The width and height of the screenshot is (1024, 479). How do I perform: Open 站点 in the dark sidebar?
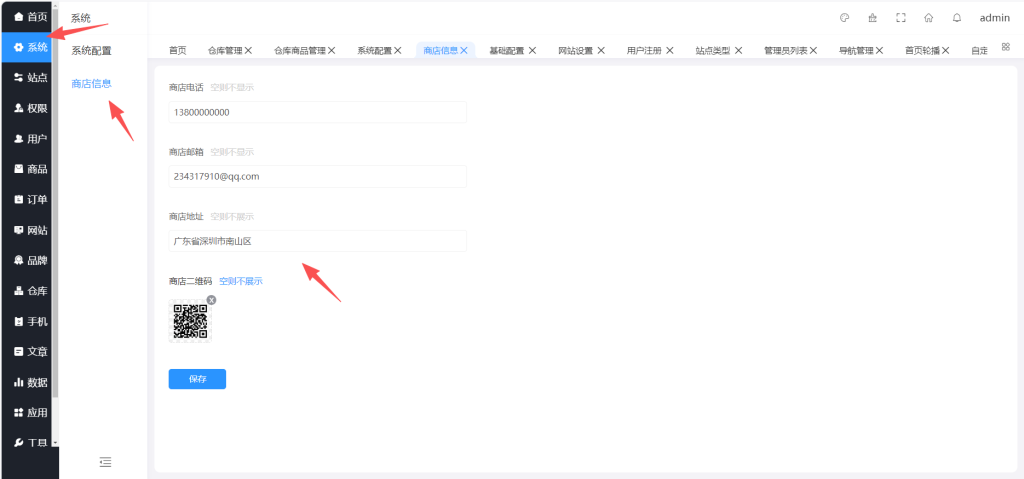coord(29,78)
